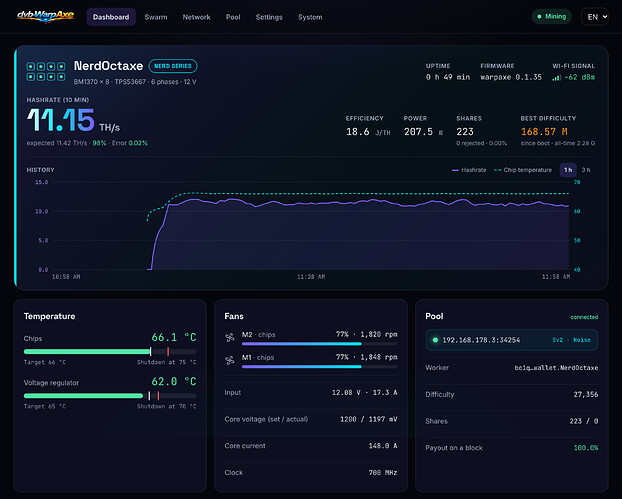
Task: Open the EN language dropdown
Action: click(x=595, y=17)
